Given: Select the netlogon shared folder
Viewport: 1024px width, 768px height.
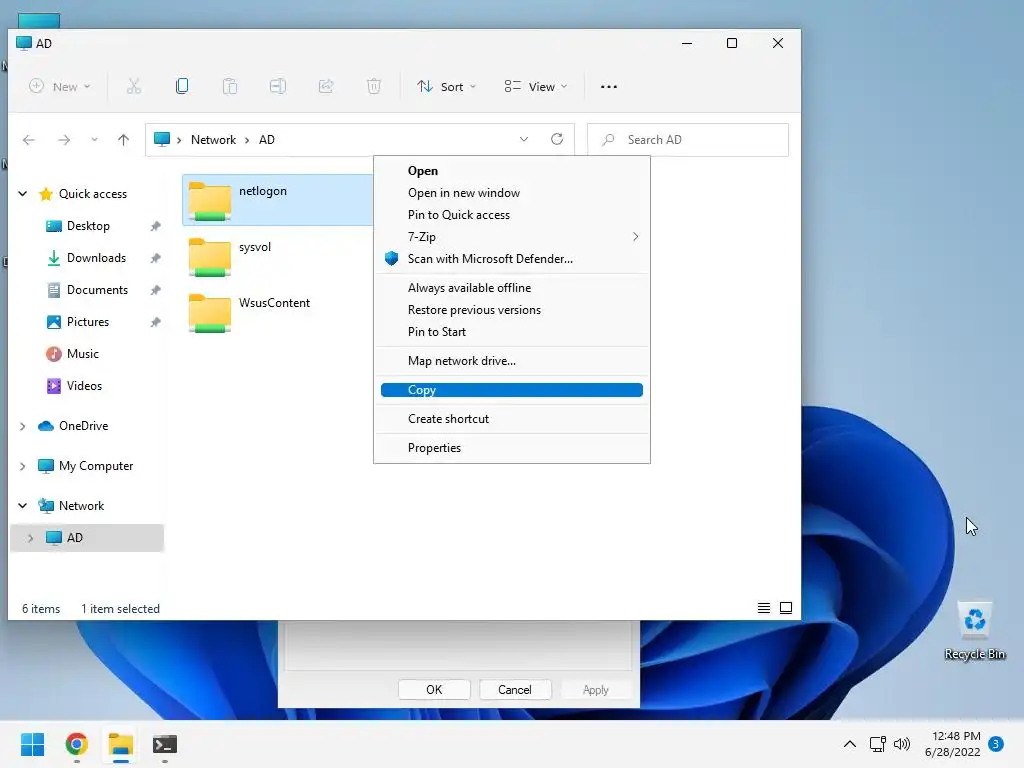Looking at the screenshot, I should tap(278, 200).
